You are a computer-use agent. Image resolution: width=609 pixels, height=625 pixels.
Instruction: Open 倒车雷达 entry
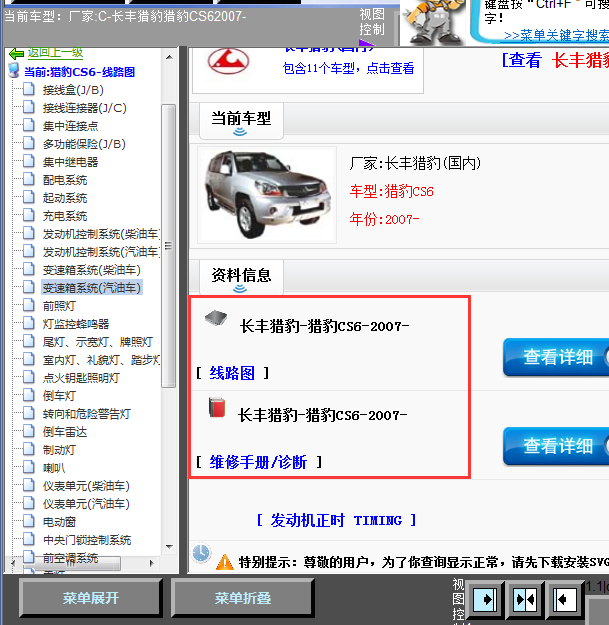point(65,432)
